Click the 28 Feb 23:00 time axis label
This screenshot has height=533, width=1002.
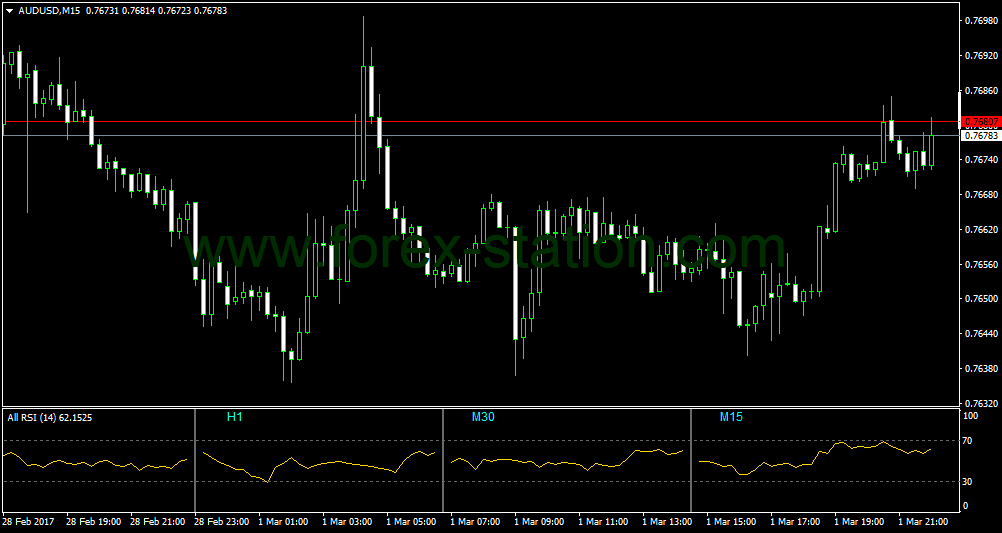coord(222,521)
